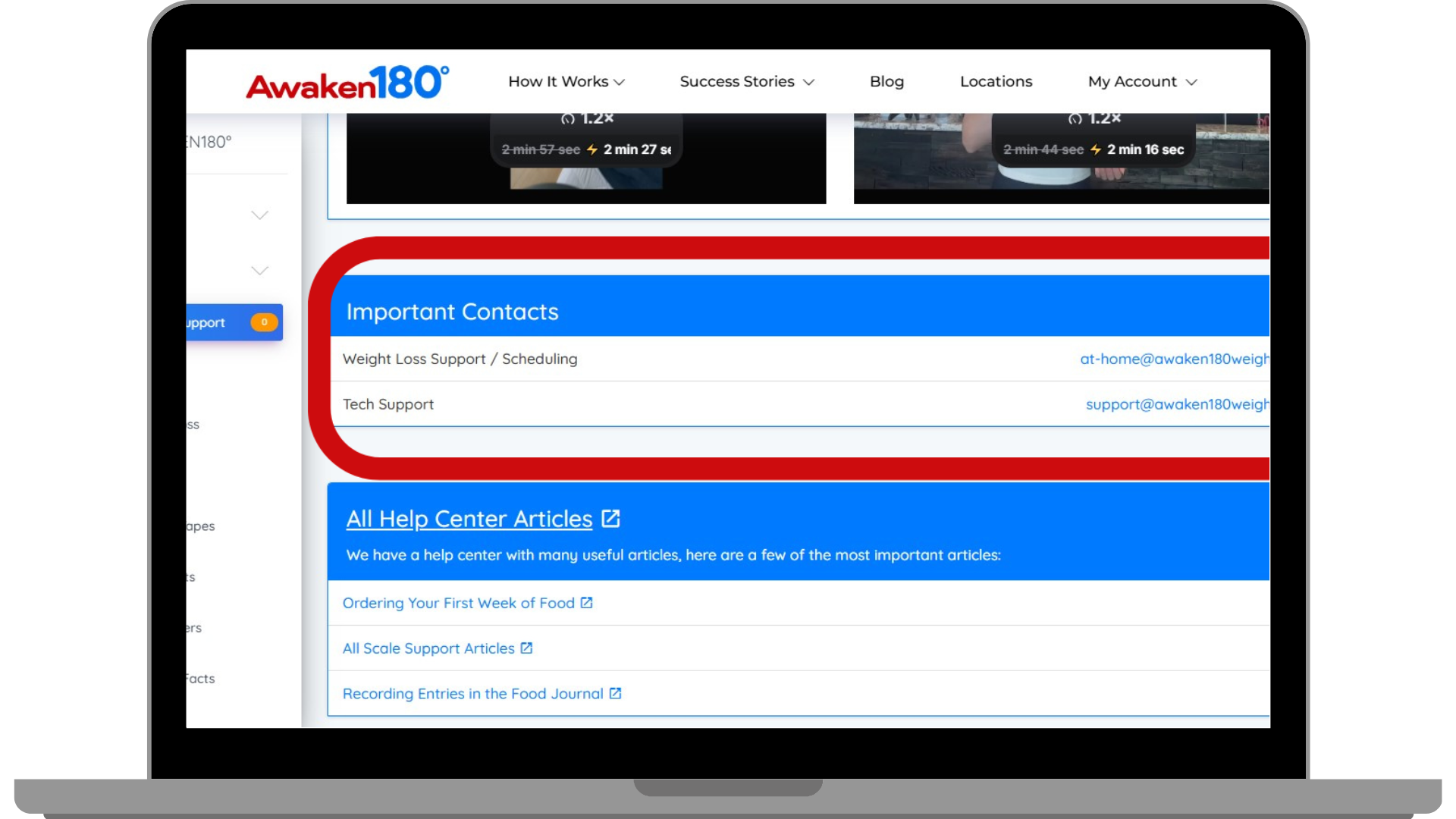
Task: Email the at-home weight loss support address
Action: point(1175,359)
